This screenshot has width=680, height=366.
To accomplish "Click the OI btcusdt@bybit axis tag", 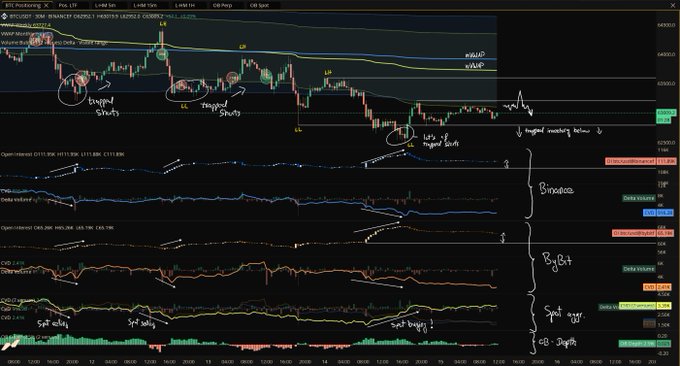I will pos(634,233).
